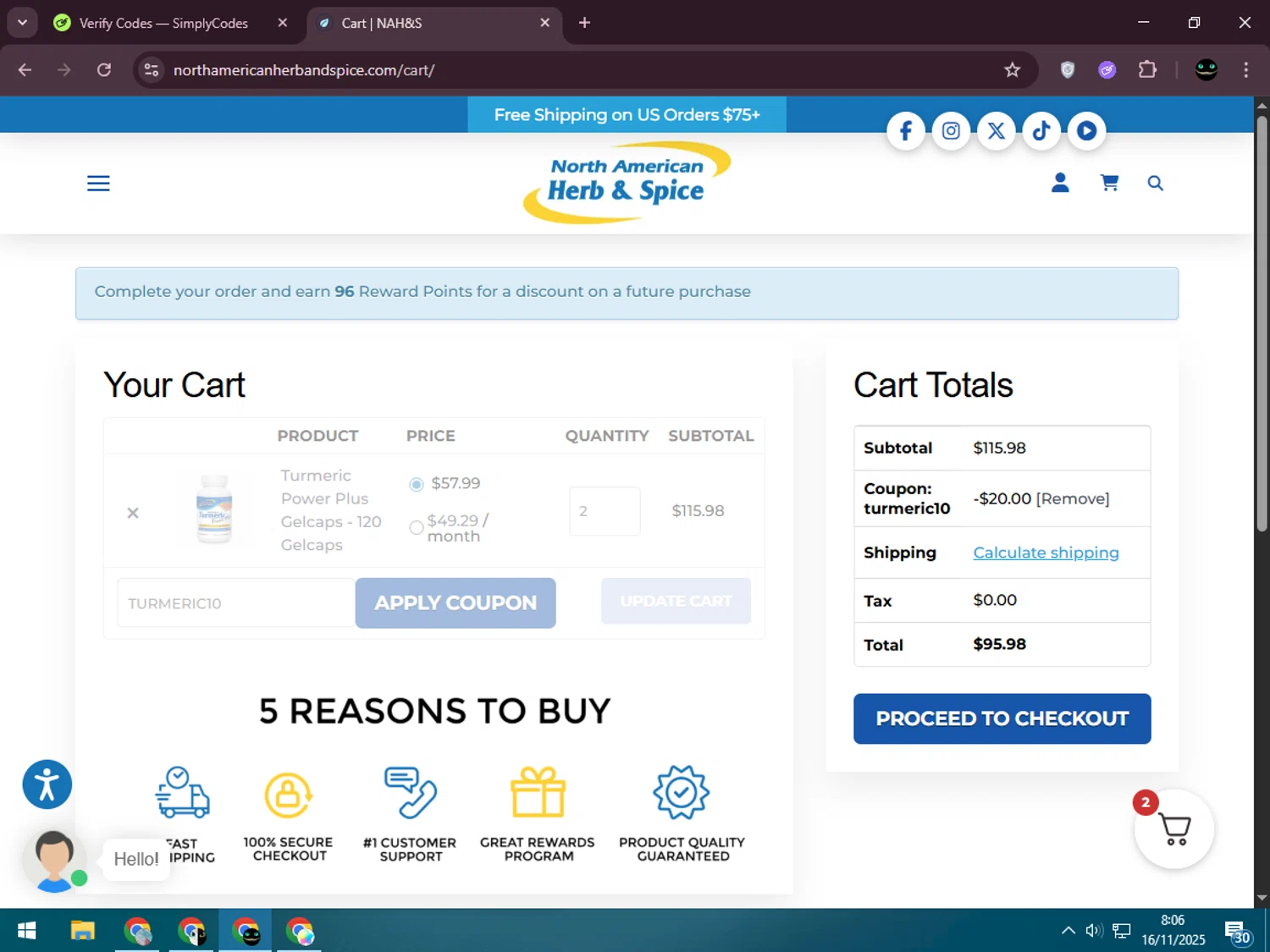
Task: Click Proceed to Checkout
Action: tap(1002, 719)
